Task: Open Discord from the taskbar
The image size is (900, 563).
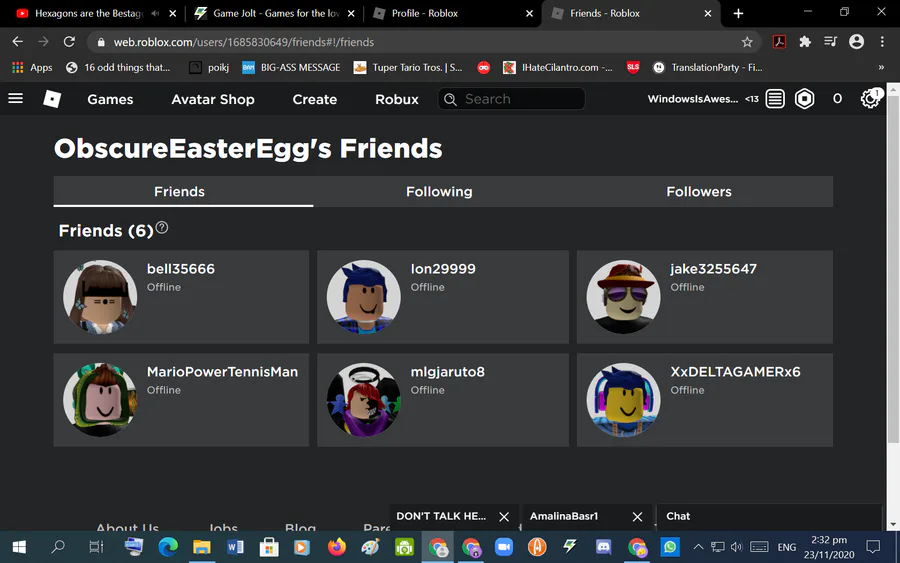Action: coord(603,547)
